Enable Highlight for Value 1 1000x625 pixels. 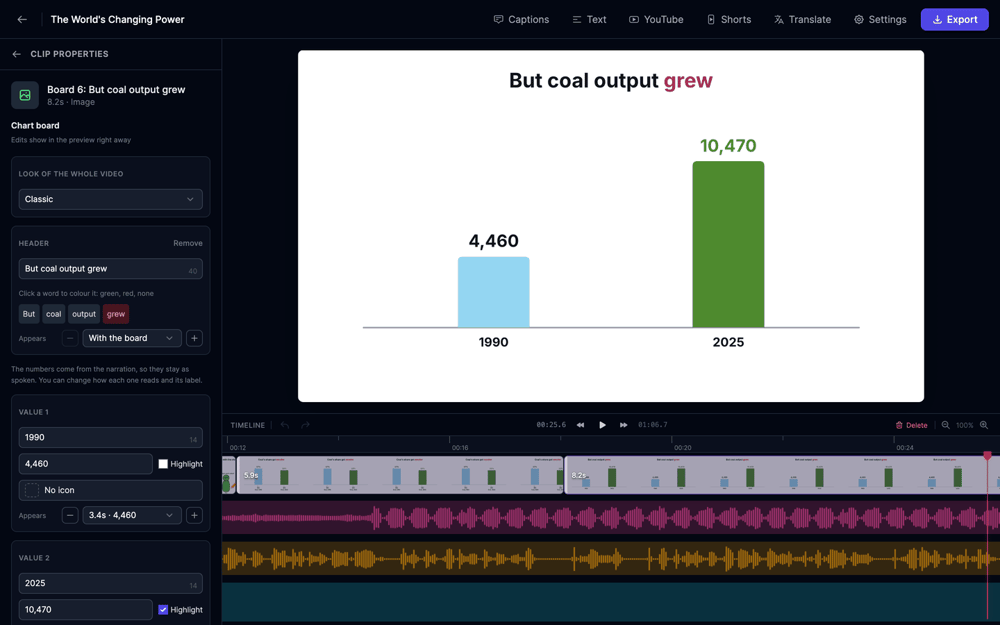(x=163, y=464)
